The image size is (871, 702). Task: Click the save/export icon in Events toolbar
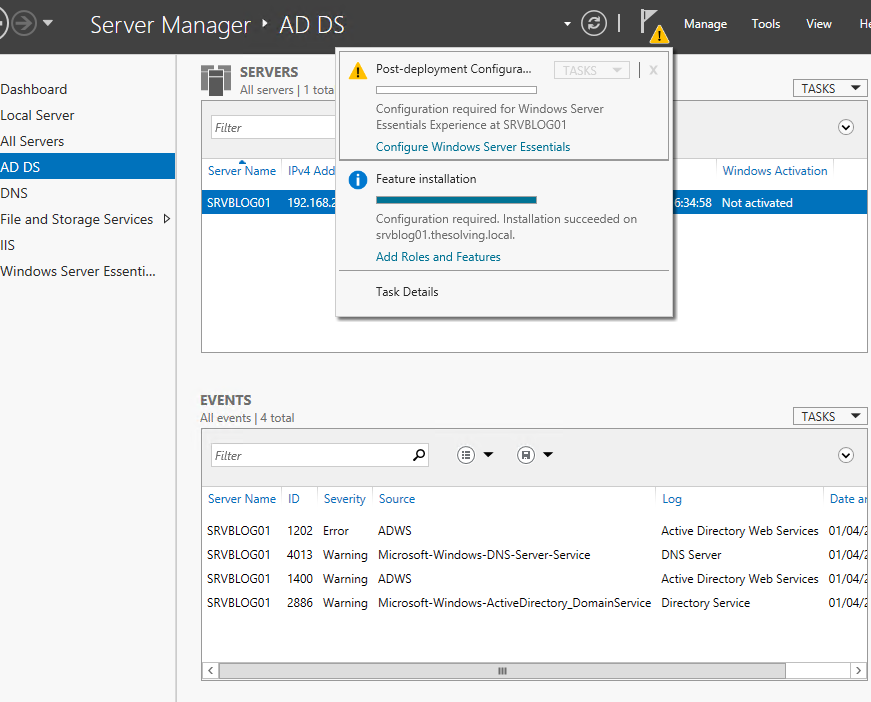[525, 454]
